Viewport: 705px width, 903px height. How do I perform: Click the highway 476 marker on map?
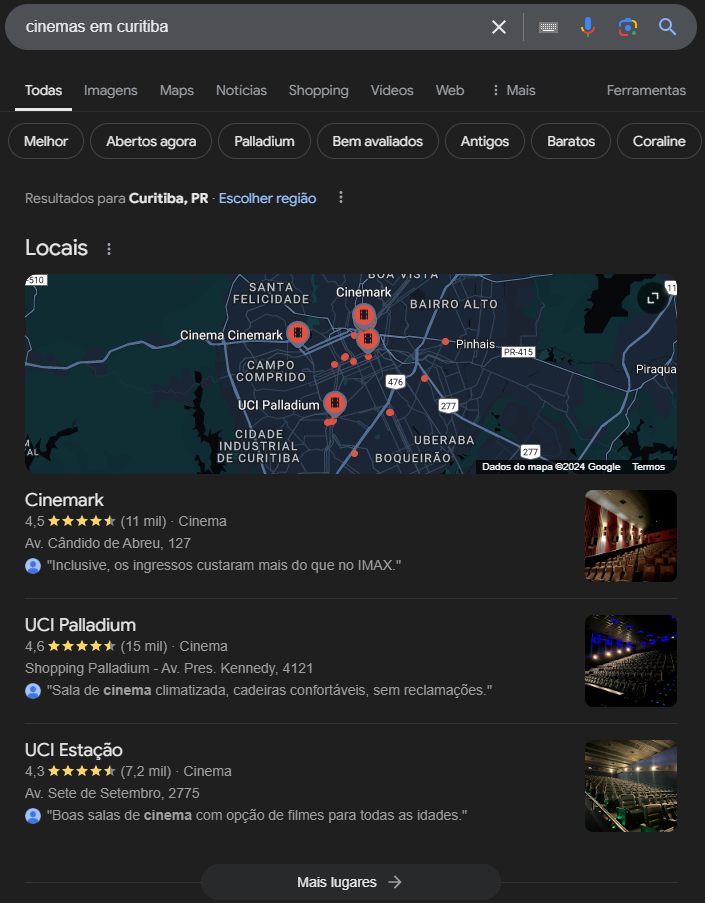coord(395,382)
